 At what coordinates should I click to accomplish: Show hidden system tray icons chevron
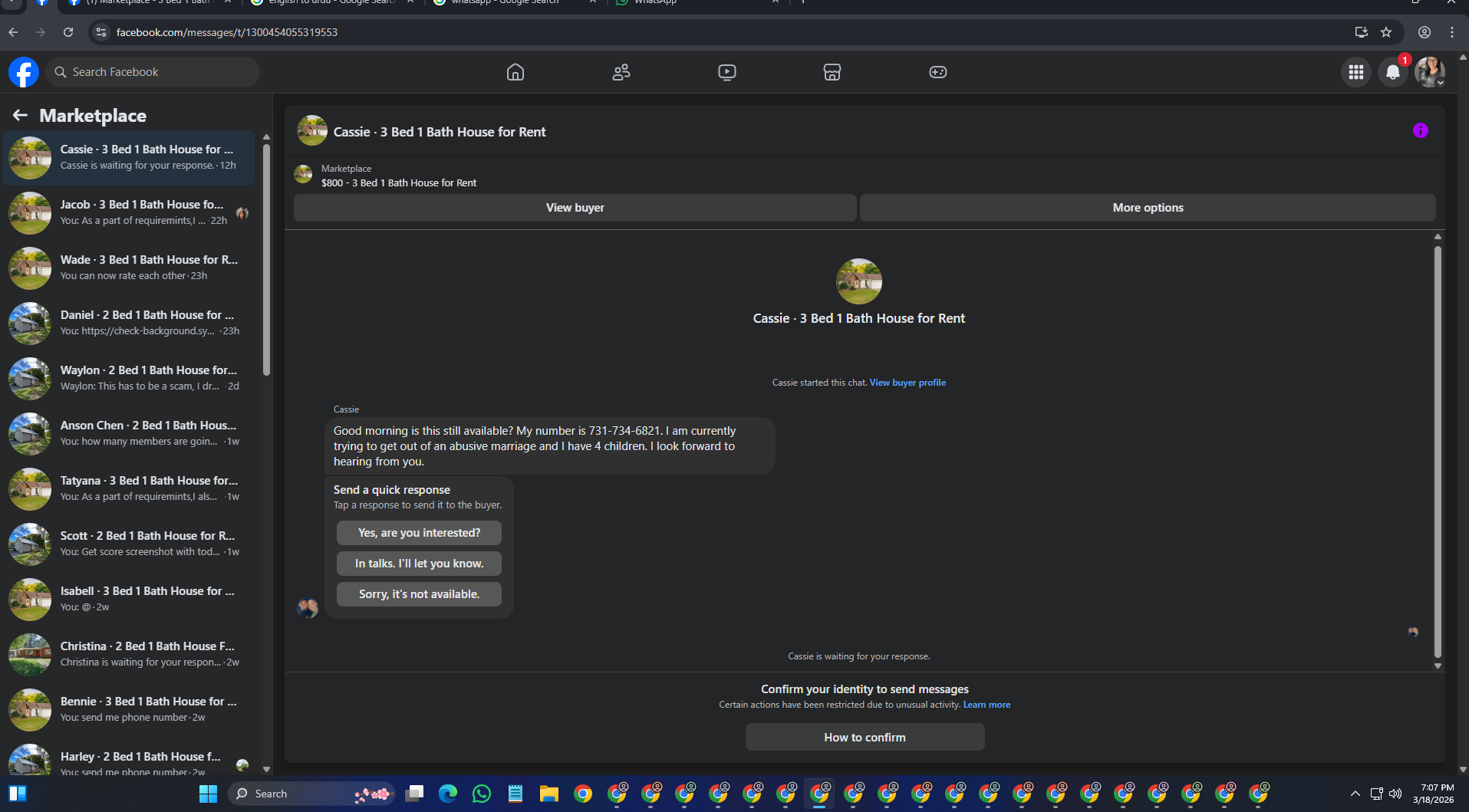(x=1355, y=794)
